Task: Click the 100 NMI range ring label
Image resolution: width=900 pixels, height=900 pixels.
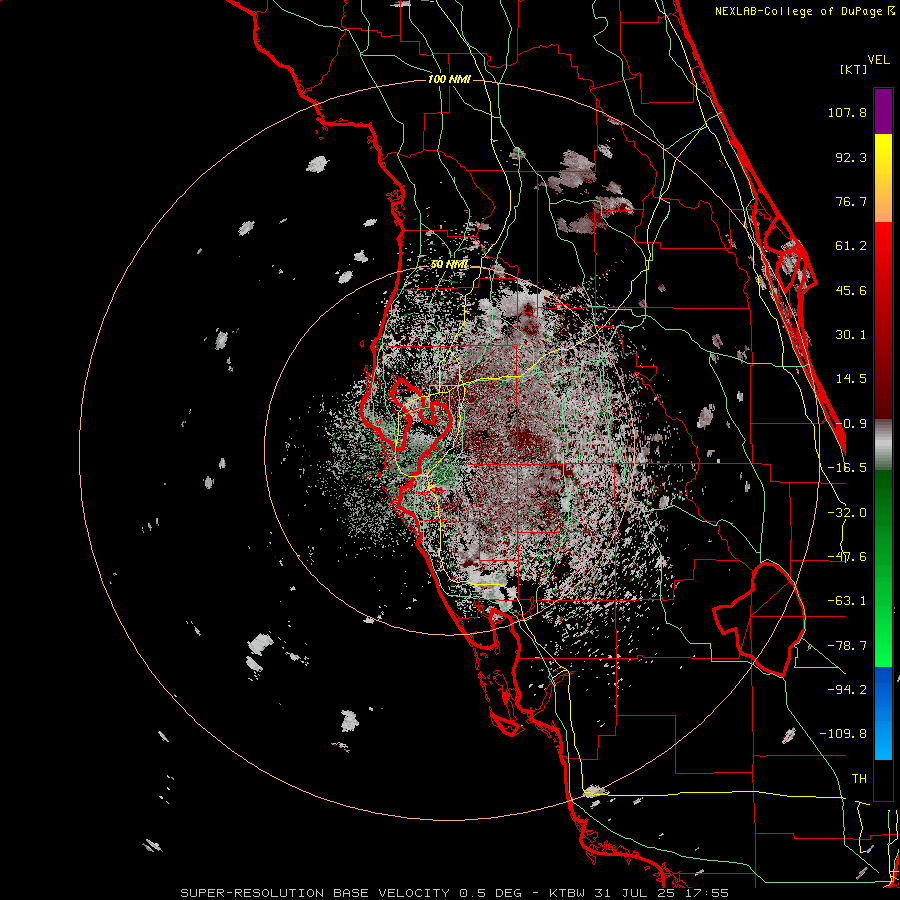Action: [449, 79]
